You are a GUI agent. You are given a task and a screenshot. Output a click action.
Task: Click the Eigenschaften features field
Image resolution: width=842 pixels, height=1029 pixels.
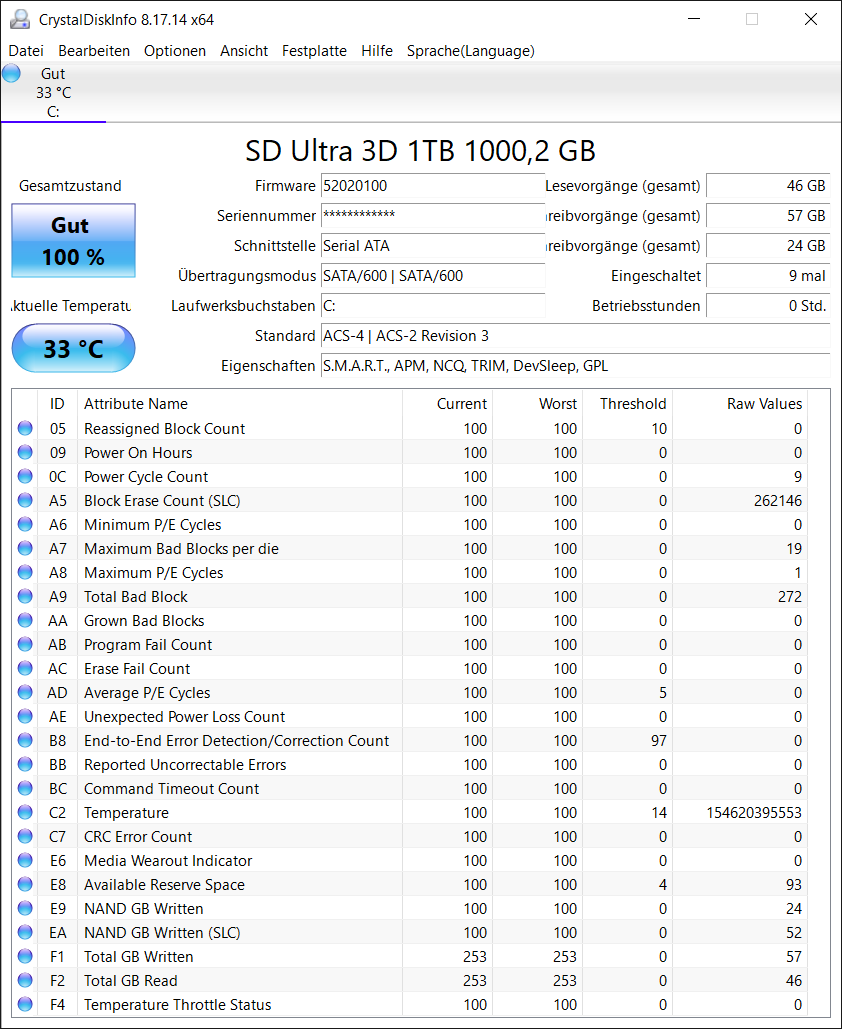click(576, 366)
